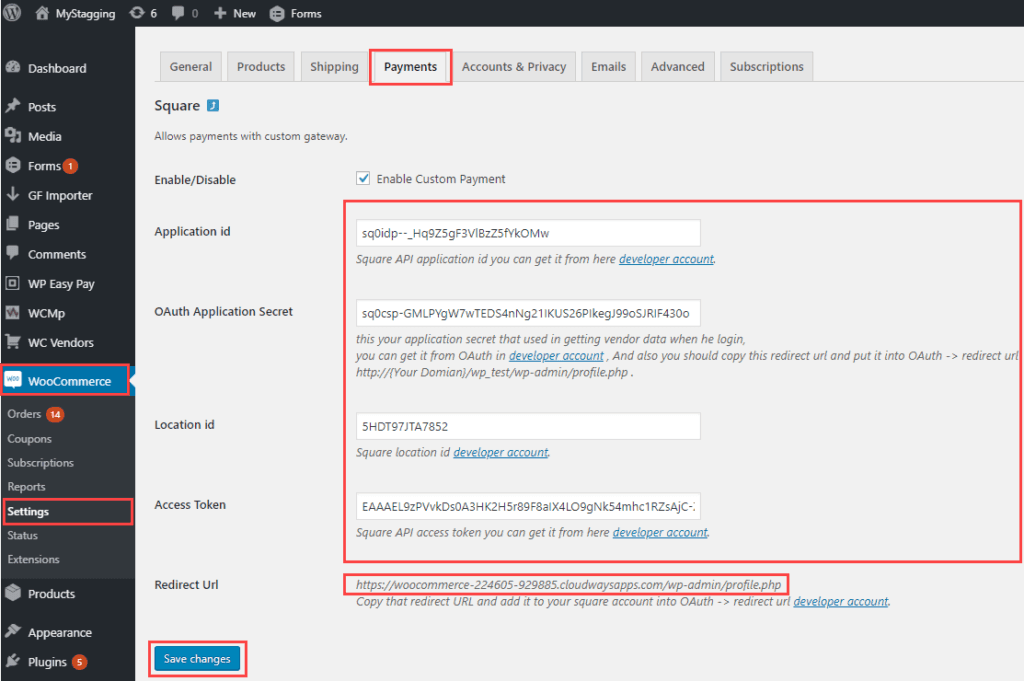Click the GF Importer arrow icon

click(12, 194)
